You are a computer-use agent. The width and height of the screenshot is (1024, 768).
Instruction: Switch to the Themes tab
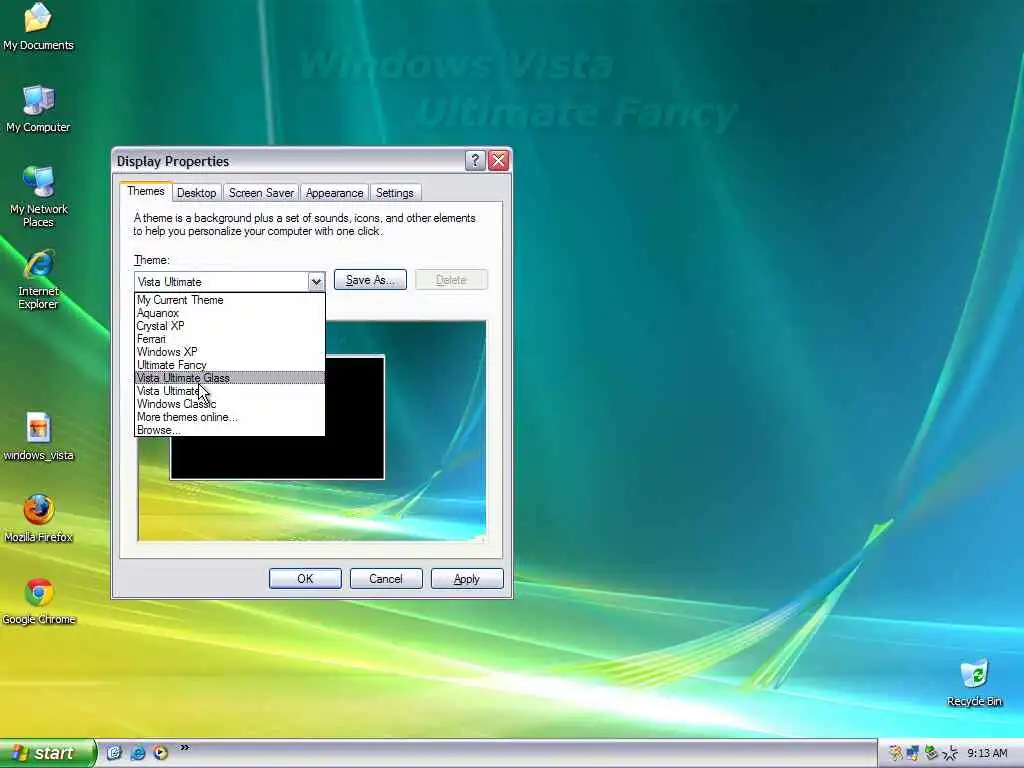point(146,191)
